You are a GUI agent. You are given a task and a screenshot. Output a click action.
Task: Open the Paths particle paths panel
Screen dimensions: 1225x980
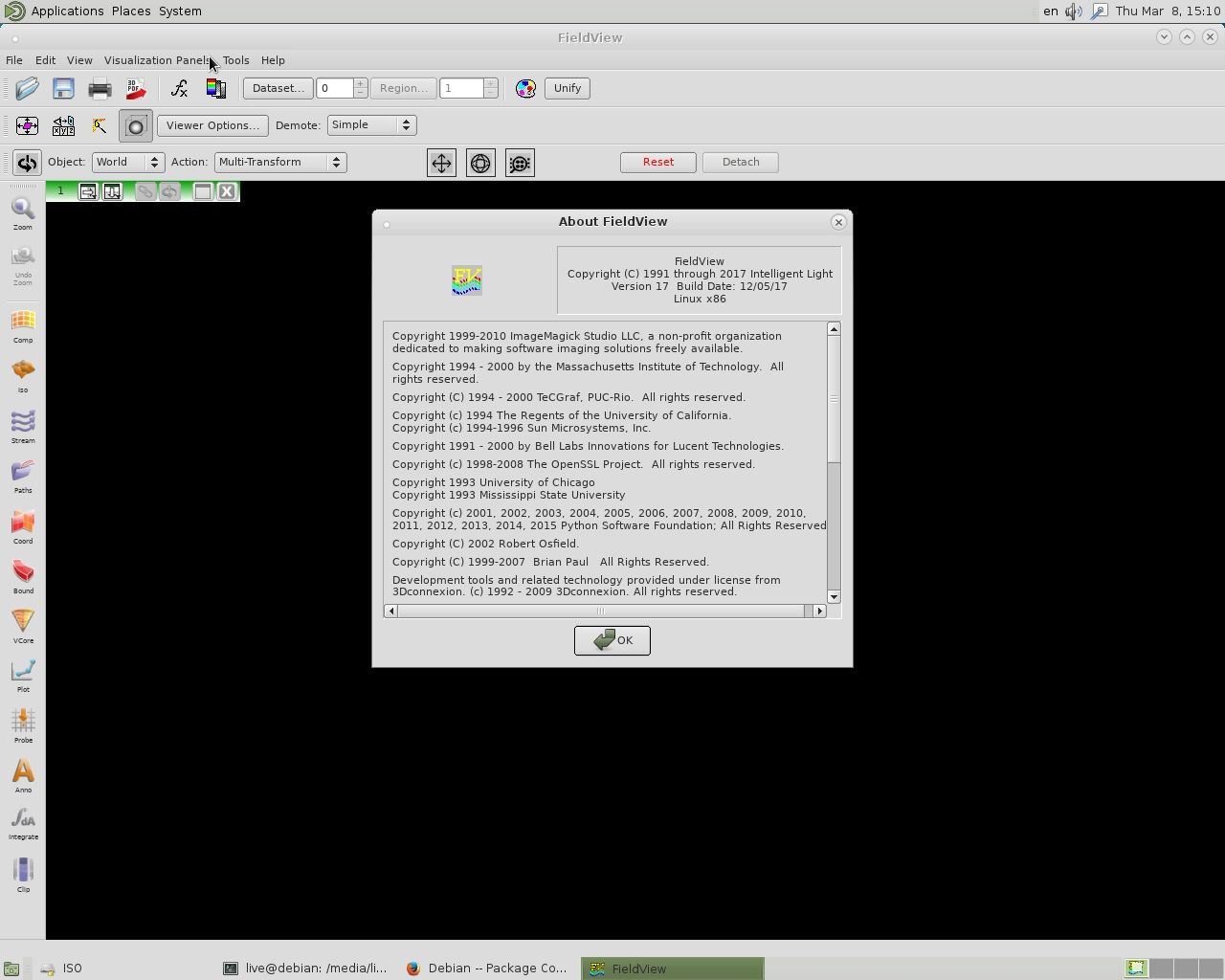point(23,477)
